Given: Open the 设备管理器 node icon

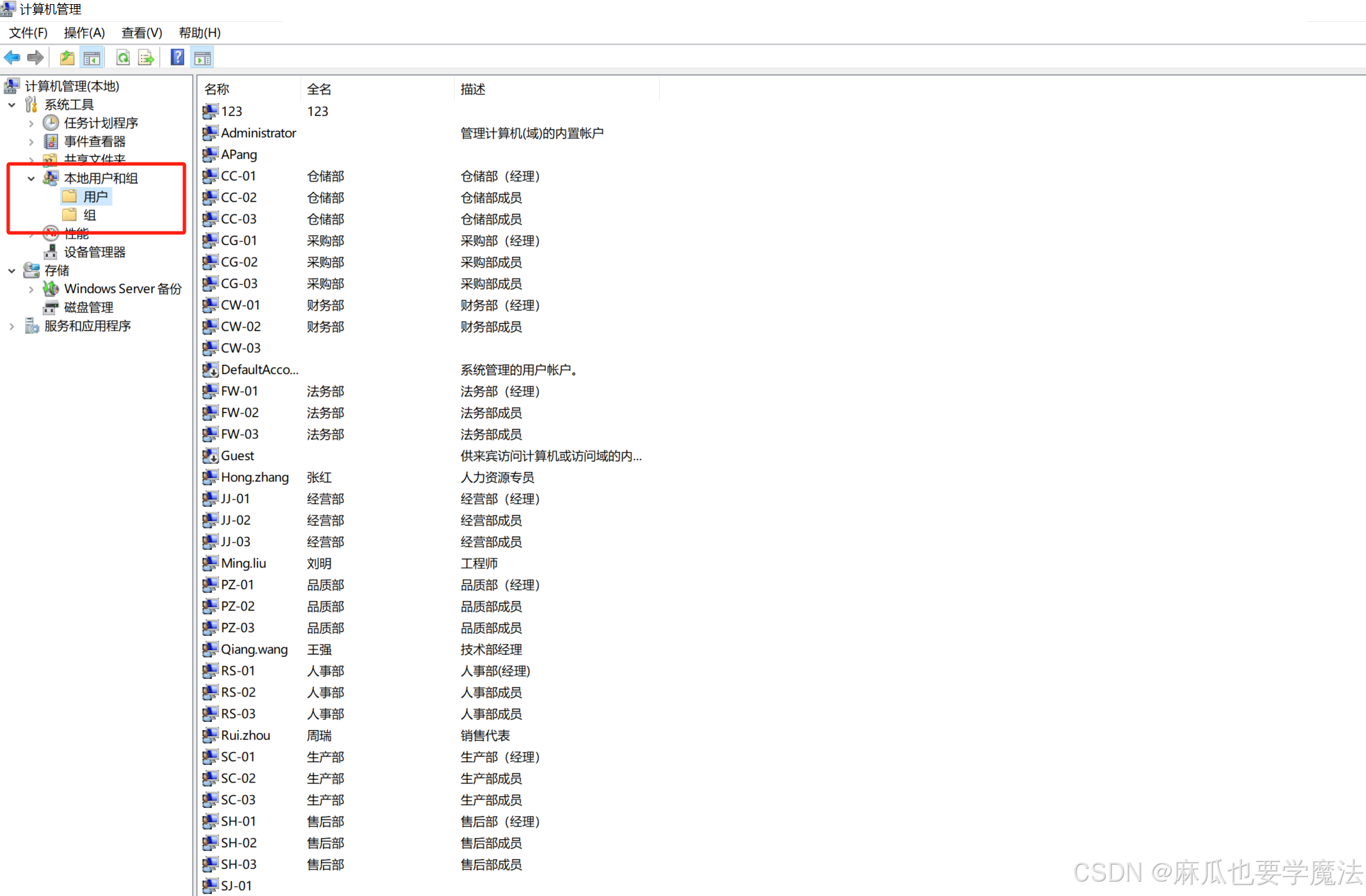Looking at the screenshot, I should click(x=51, y=252).
